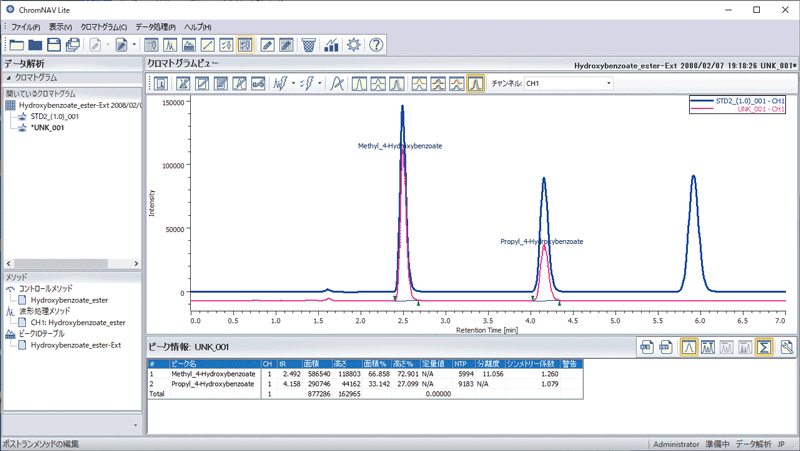Open Hydroxybenzoate_ester control method item

click(69, 300)
